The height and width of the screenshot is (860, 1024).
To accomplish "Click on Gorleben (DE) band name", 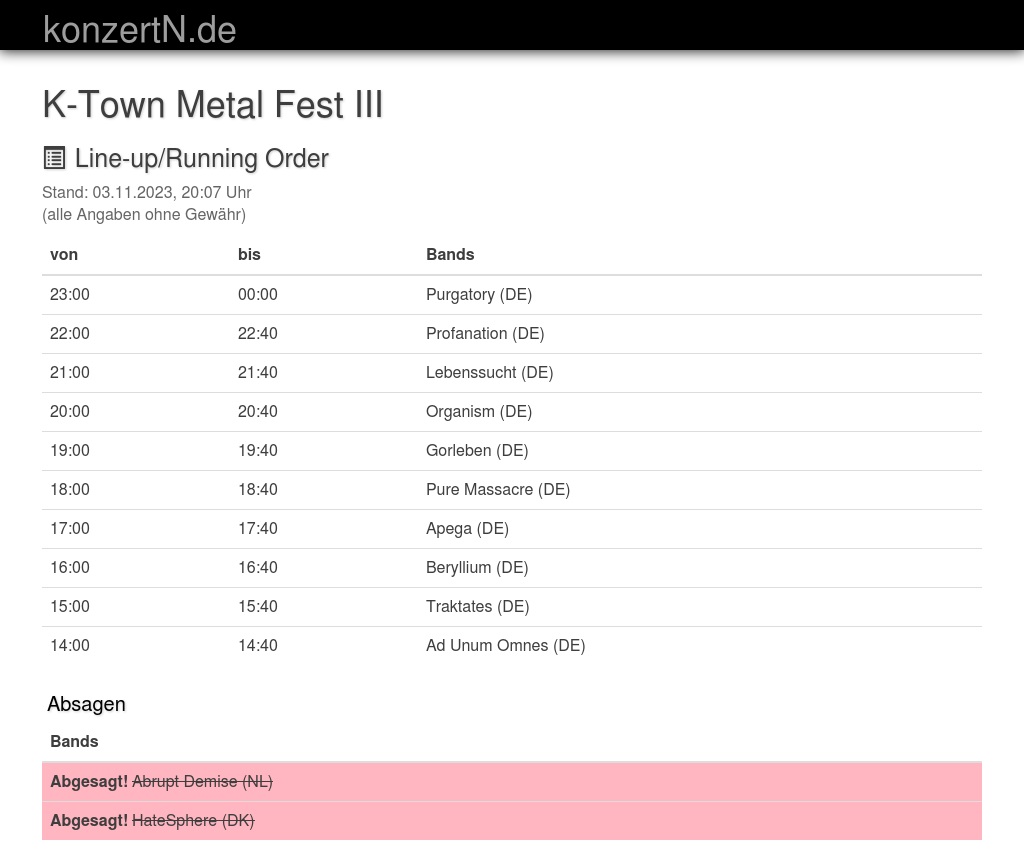I will coord(476,450).
